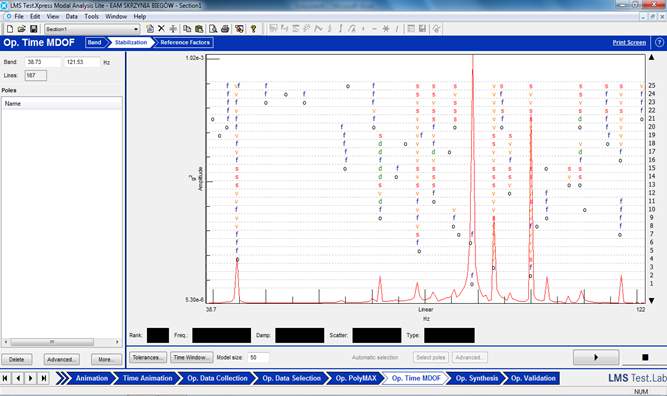This screenshot has height=396, width=667.
Task: Click the Model size field showing 50
Action: point(259,358)
